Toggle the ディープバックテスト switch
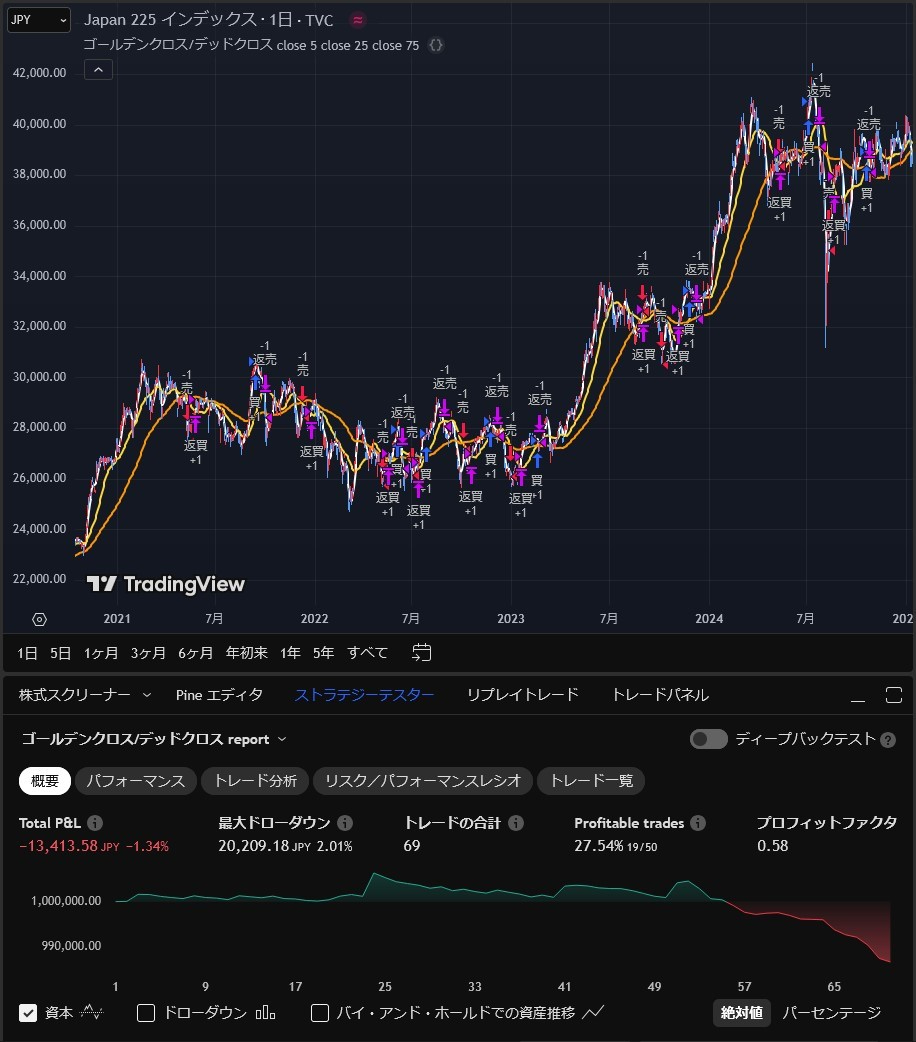 [x=709, y=739]
